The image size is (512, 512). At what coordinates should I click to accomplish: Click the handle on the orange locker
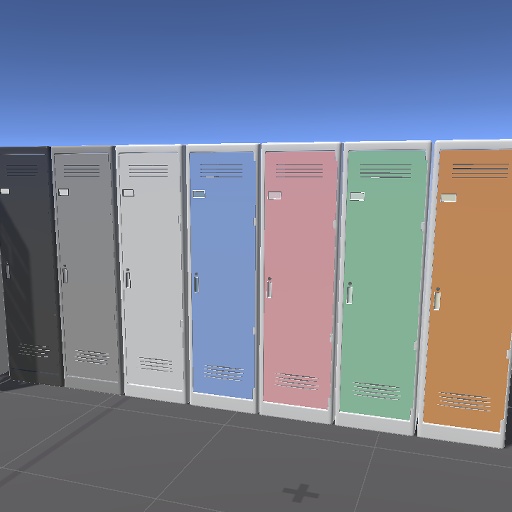(x=437, y=299)
